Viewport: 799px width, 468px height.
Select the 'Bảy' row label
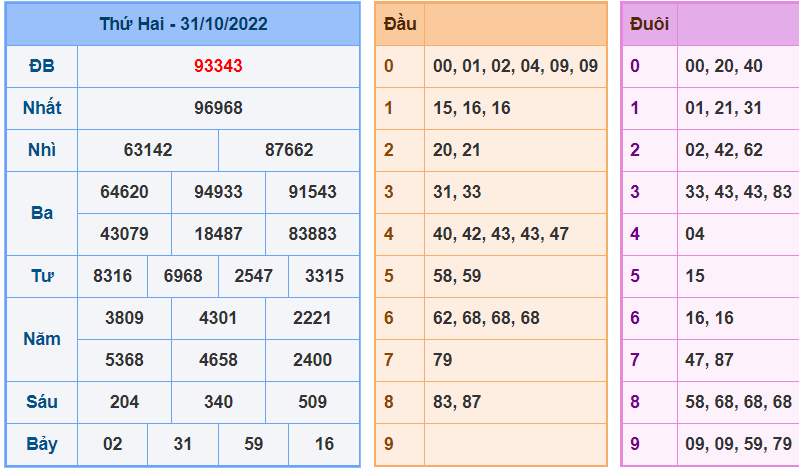[42, 444]
